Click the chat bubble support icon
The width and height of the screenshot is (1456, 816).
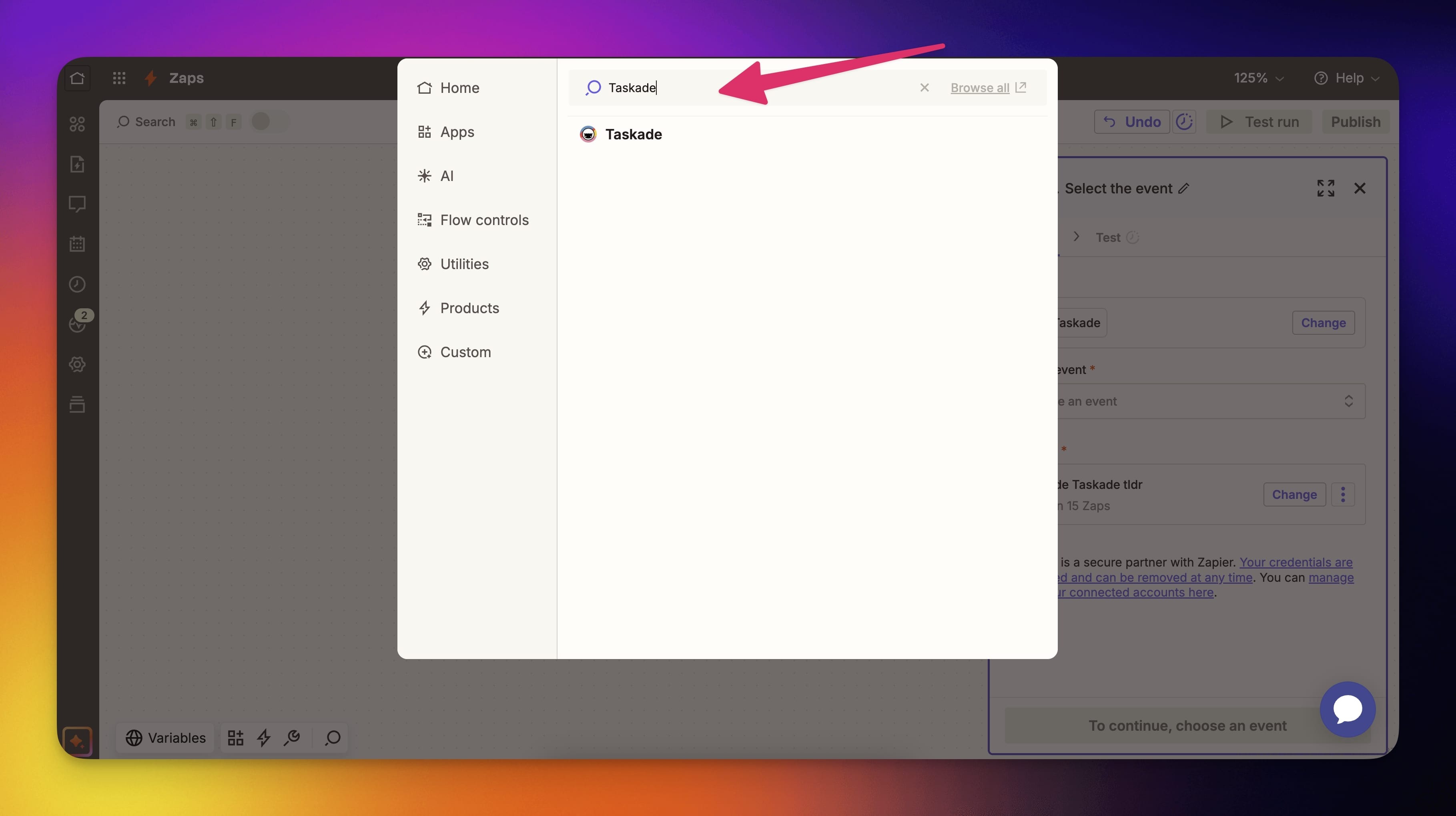click(x=1347, y=709)
